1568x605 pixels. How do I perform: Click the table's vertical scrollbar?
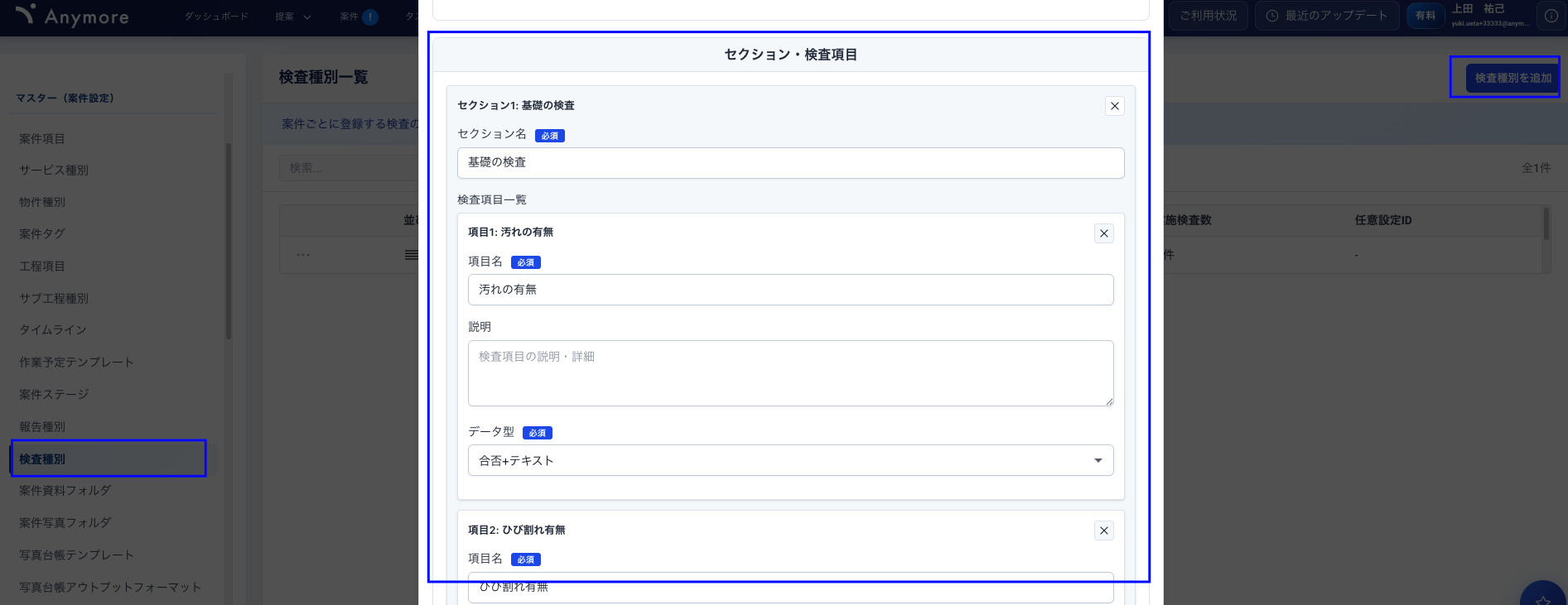pyautogui.click(x=1546, y=223)
